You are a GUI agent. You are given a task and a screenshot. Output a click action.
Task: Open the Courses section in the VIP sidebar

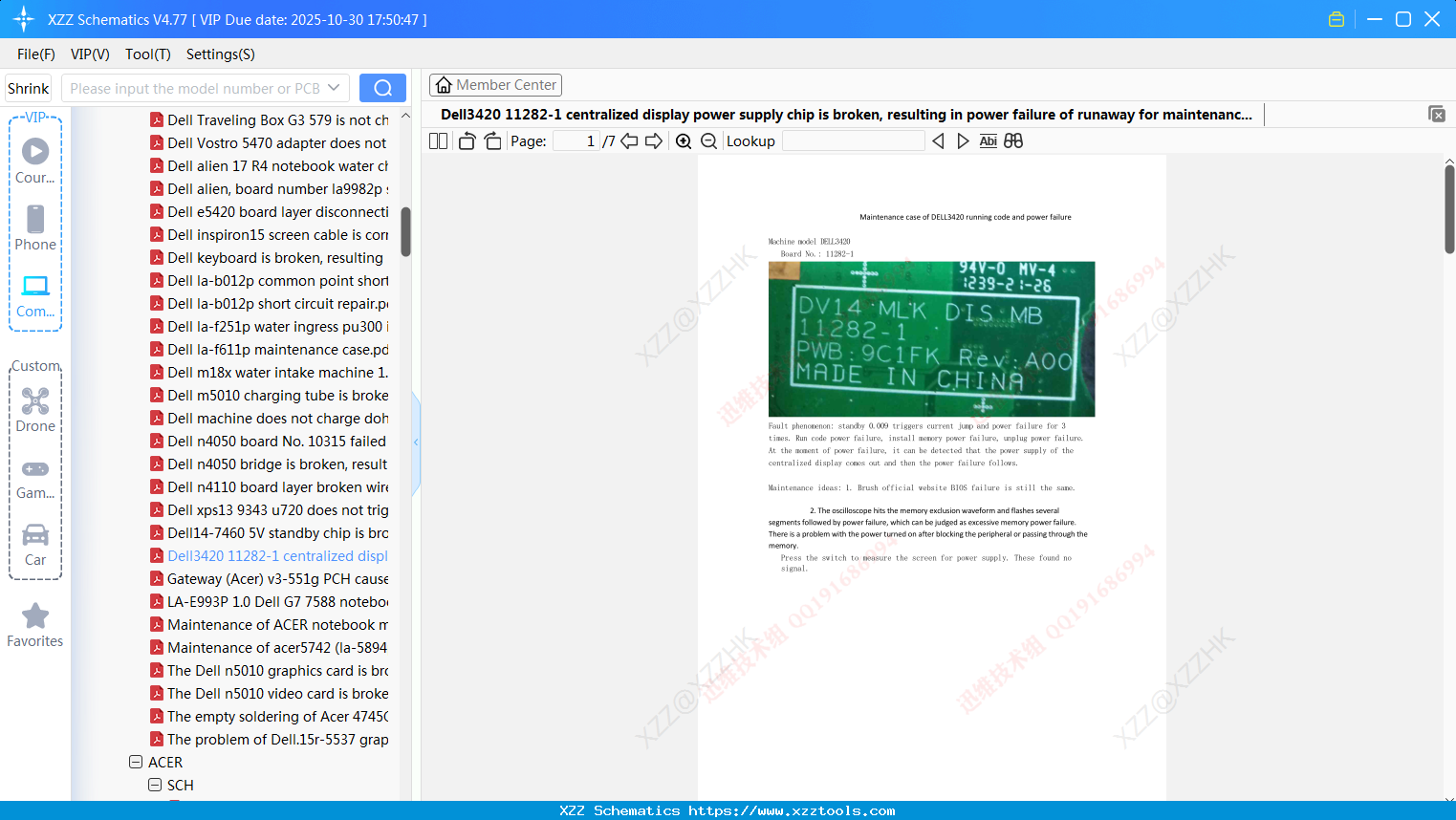pos(35,162)
